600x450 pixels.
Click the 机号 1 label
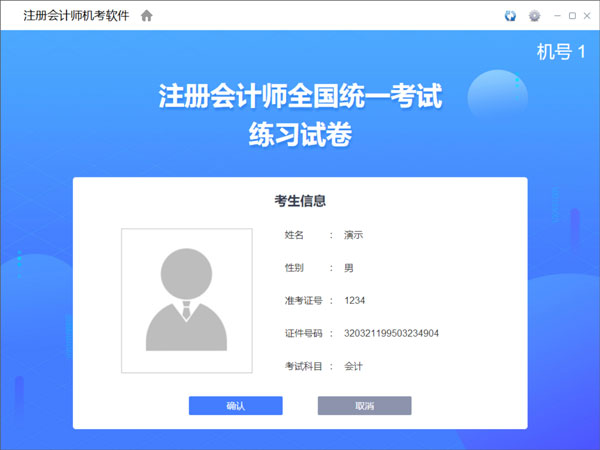(561, 52)
